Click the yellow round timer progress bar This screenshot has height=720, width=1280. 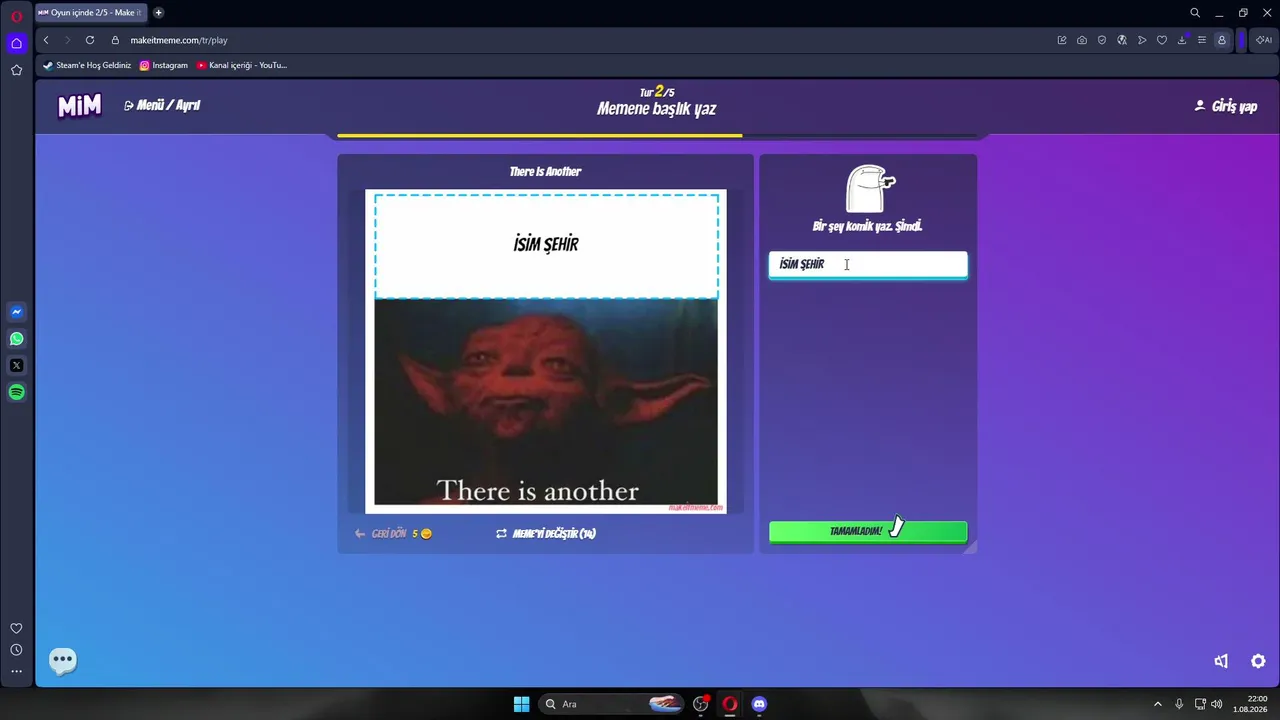click(x=540, y=135)
